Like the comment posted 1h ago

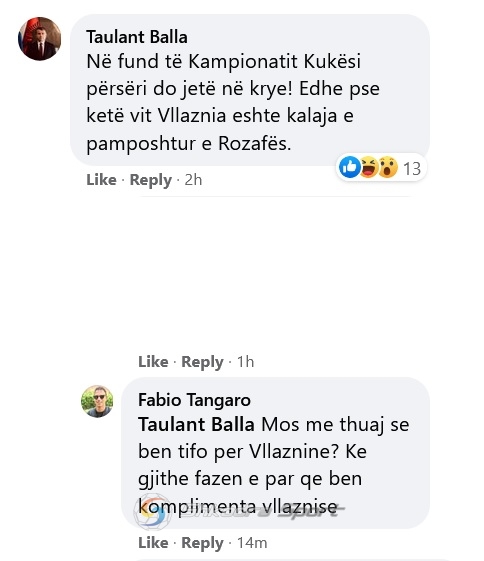tap(153, 362)
